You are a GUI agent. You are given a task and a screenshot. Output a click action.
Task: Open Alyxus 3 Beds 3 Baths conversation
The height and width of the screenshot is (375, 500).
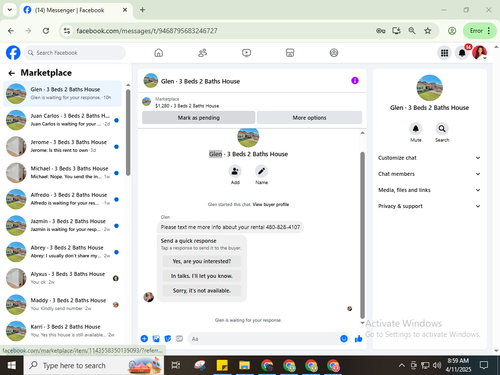point(62,278)
